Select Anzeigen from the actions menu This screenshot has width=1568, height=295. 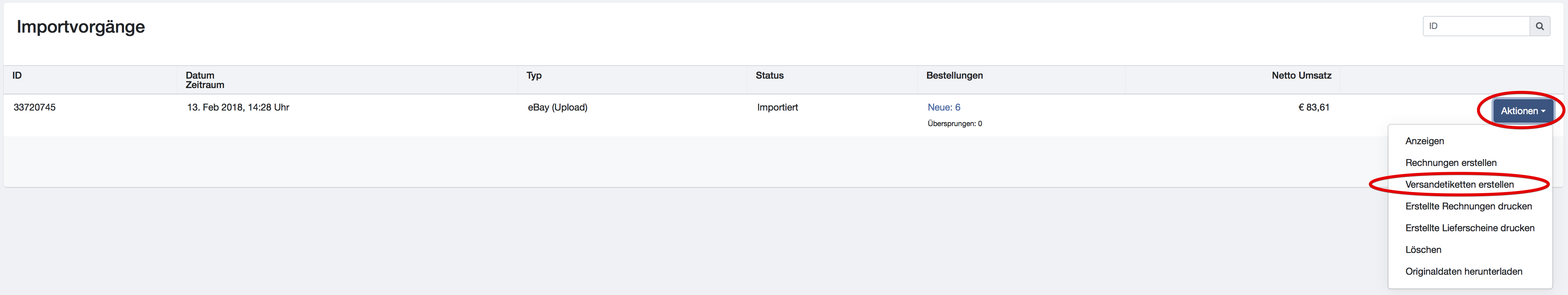(x=1424, y=141)
